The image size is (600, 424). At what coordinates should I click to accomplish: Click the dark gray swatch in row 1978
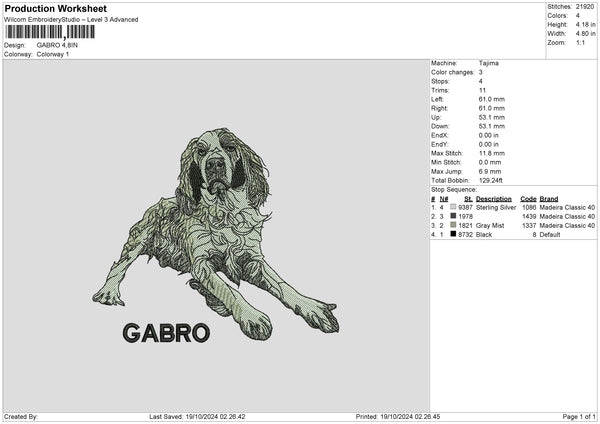pos(453,216)
